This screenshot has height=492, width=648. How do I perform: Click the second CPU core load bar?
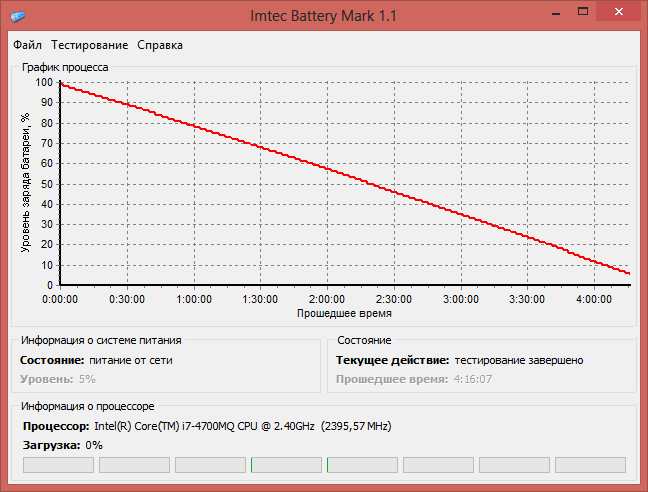tap(134, 465)
